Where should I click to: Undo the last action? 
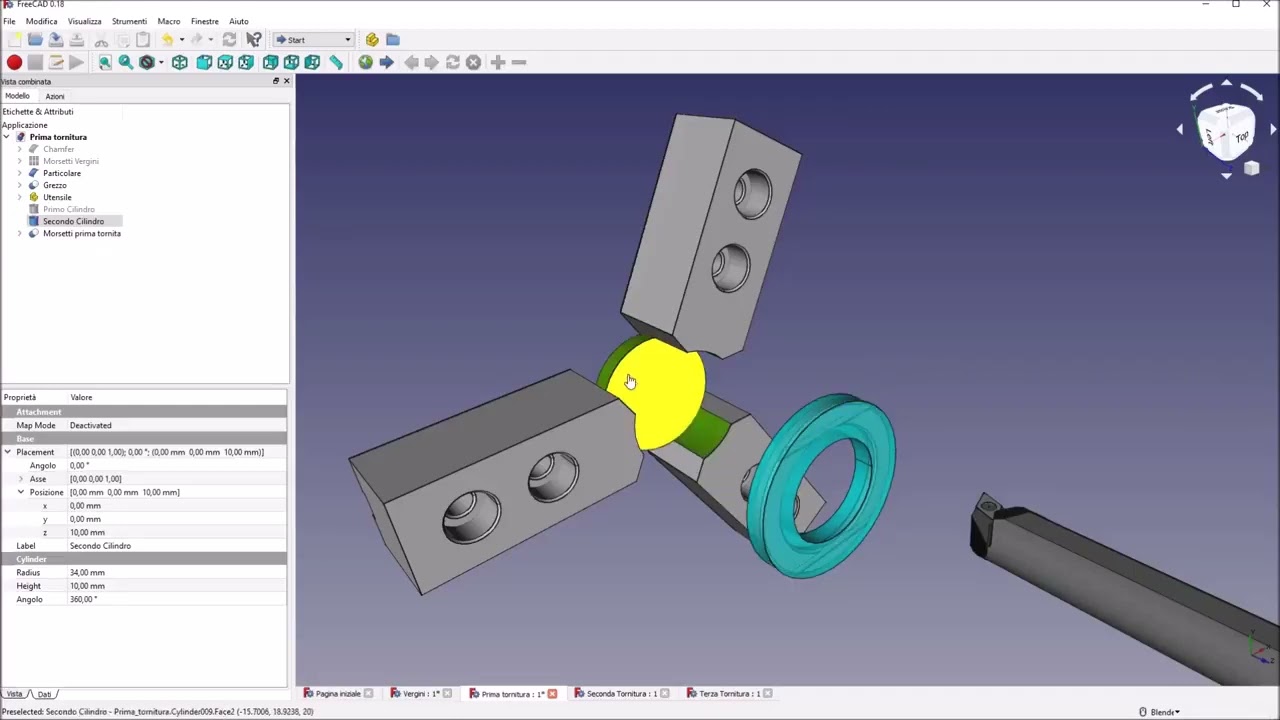coord(167,40)
